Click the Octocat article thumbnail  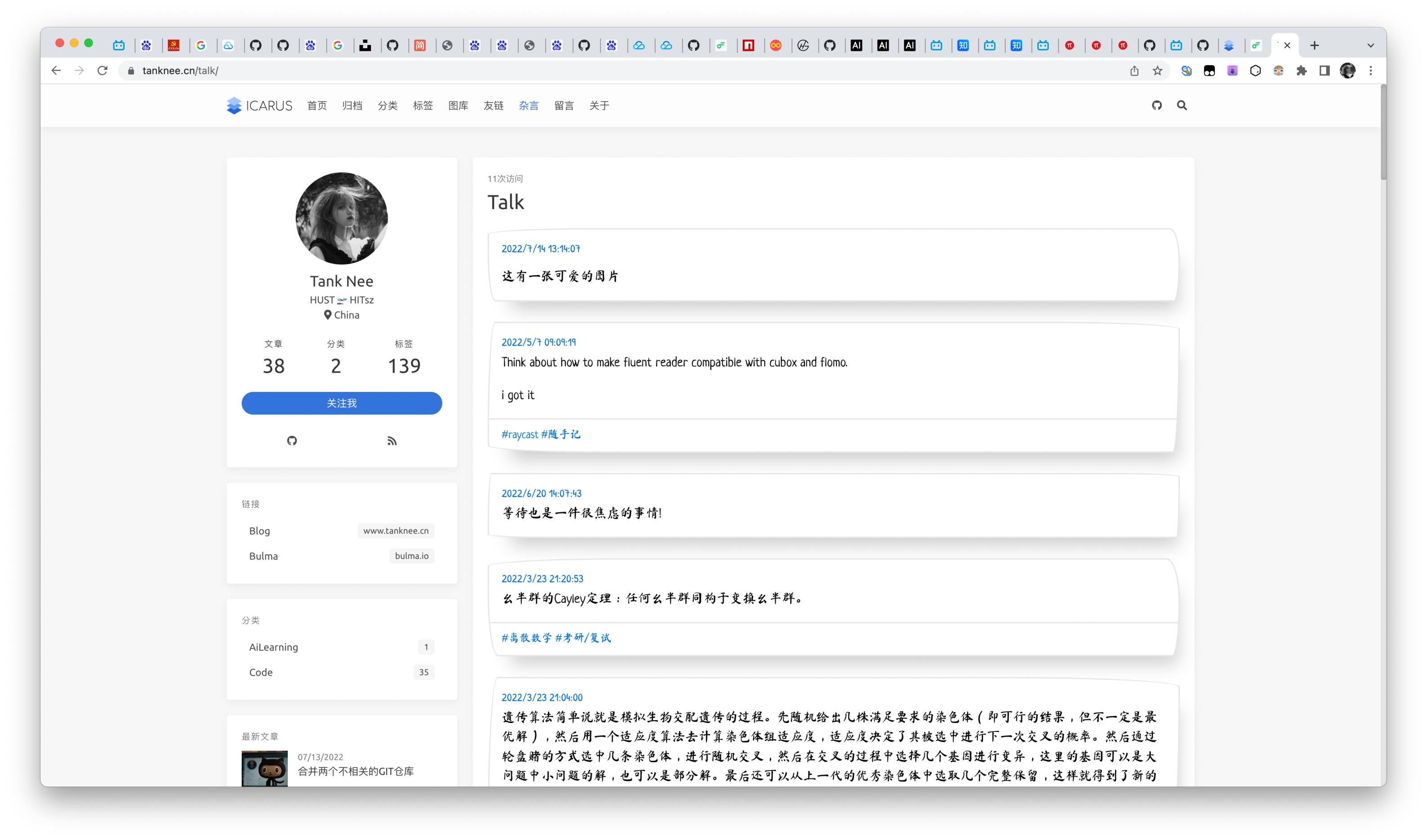click(x=264, y=768)
